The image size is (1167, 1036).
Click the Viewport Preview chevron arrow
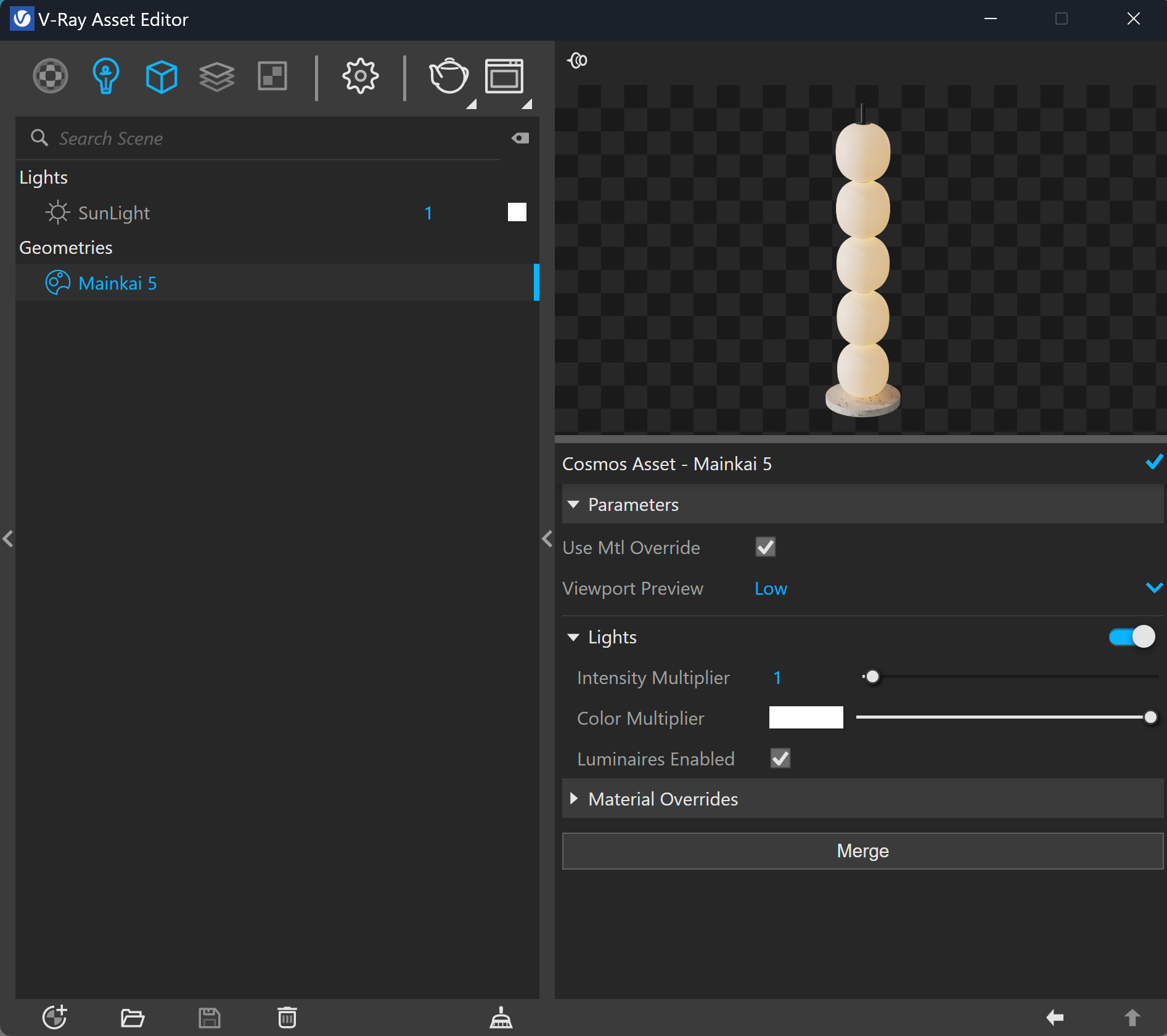coord(1154,588)
